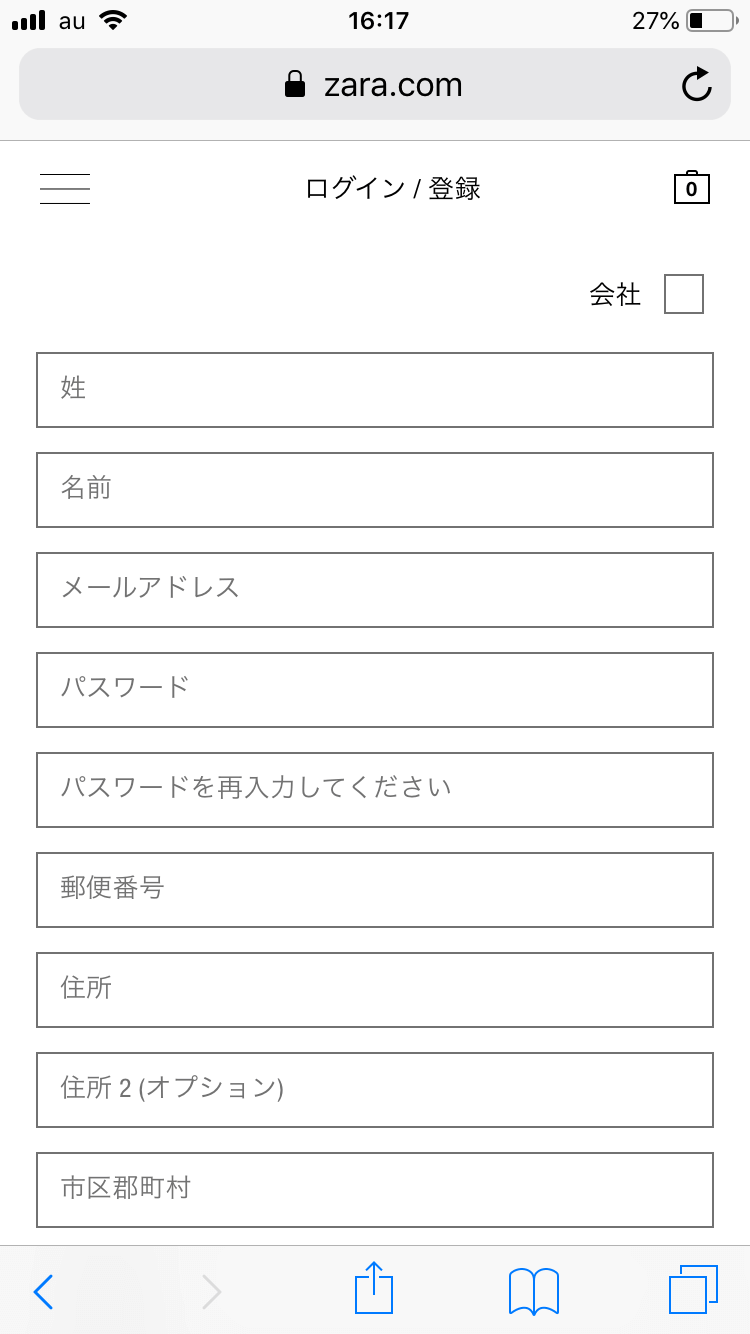Select the 郵便番号 field

click(375, 890)
